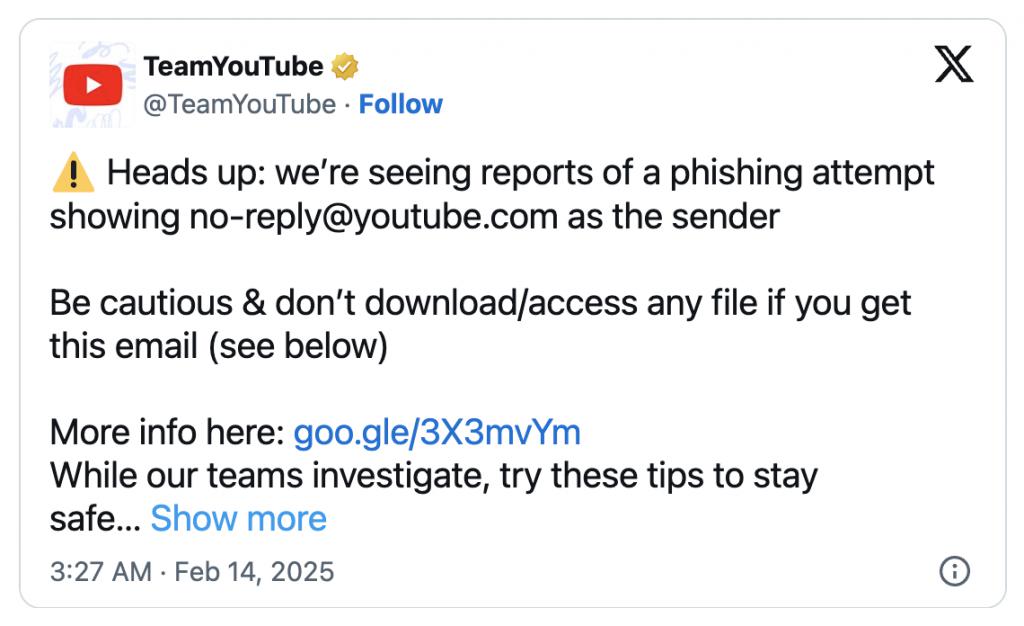
Task: Click the "Heads up" phishing sentence
Action: coord(492,195)
